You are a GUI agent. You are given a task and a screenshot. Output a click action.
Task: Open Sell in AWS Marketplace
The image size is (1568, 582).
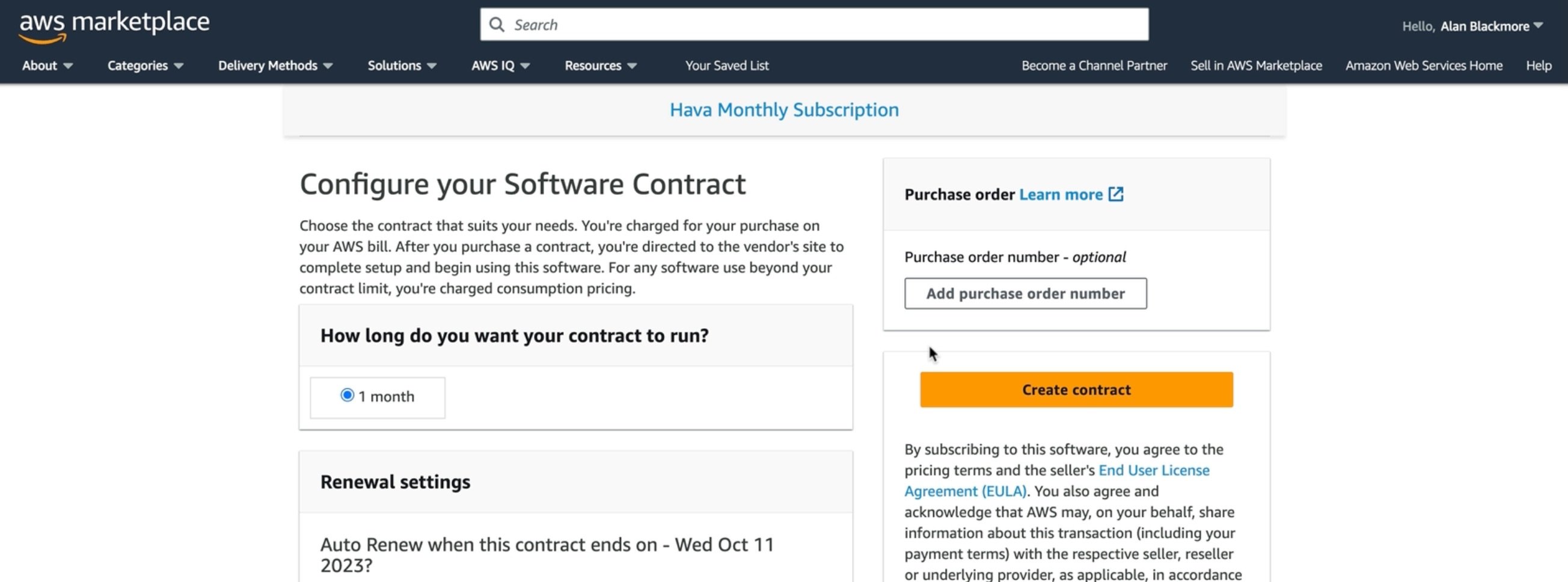[x=1256, y=66]
